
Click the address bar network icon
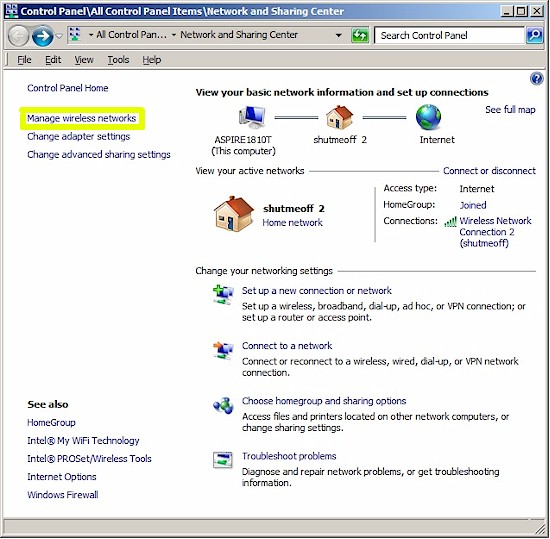pyautogui.click(x=74, y=35)
